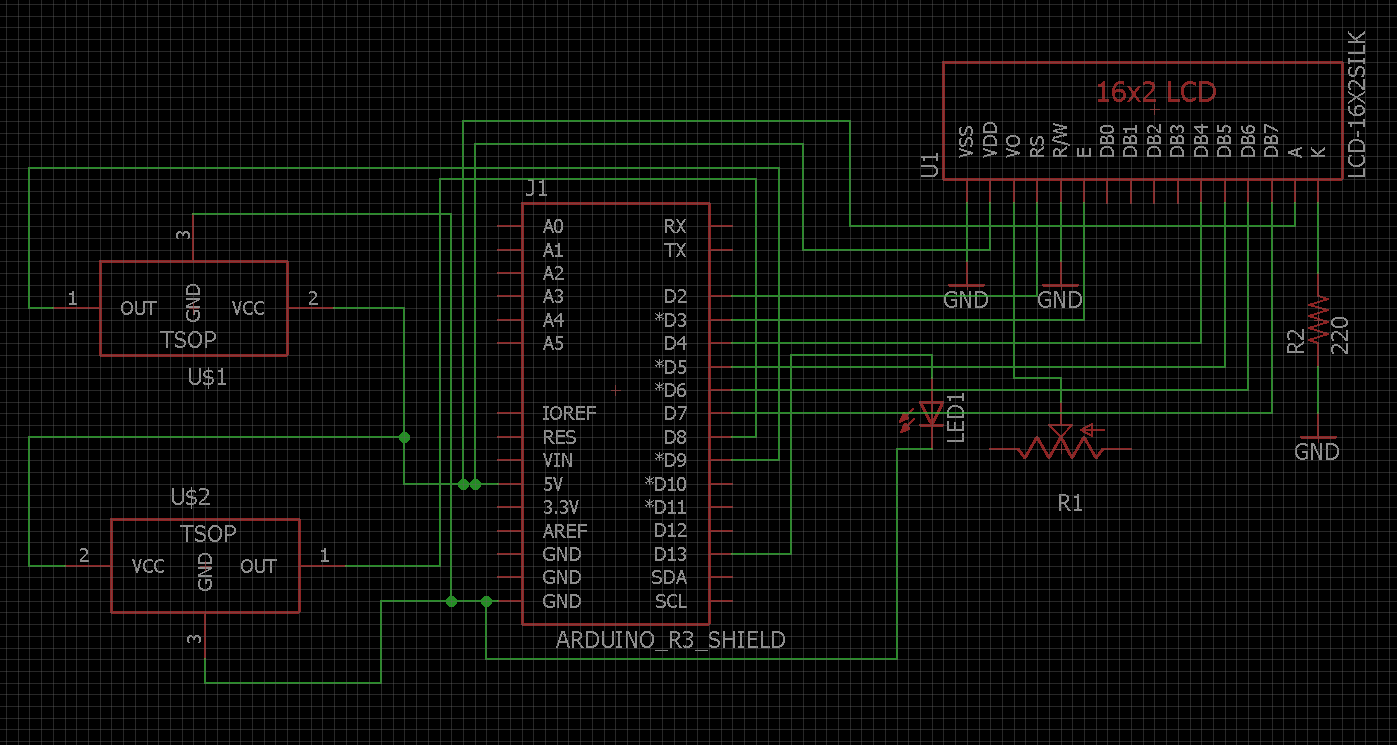Select the U$2 TSOP component body

(205, 565)
